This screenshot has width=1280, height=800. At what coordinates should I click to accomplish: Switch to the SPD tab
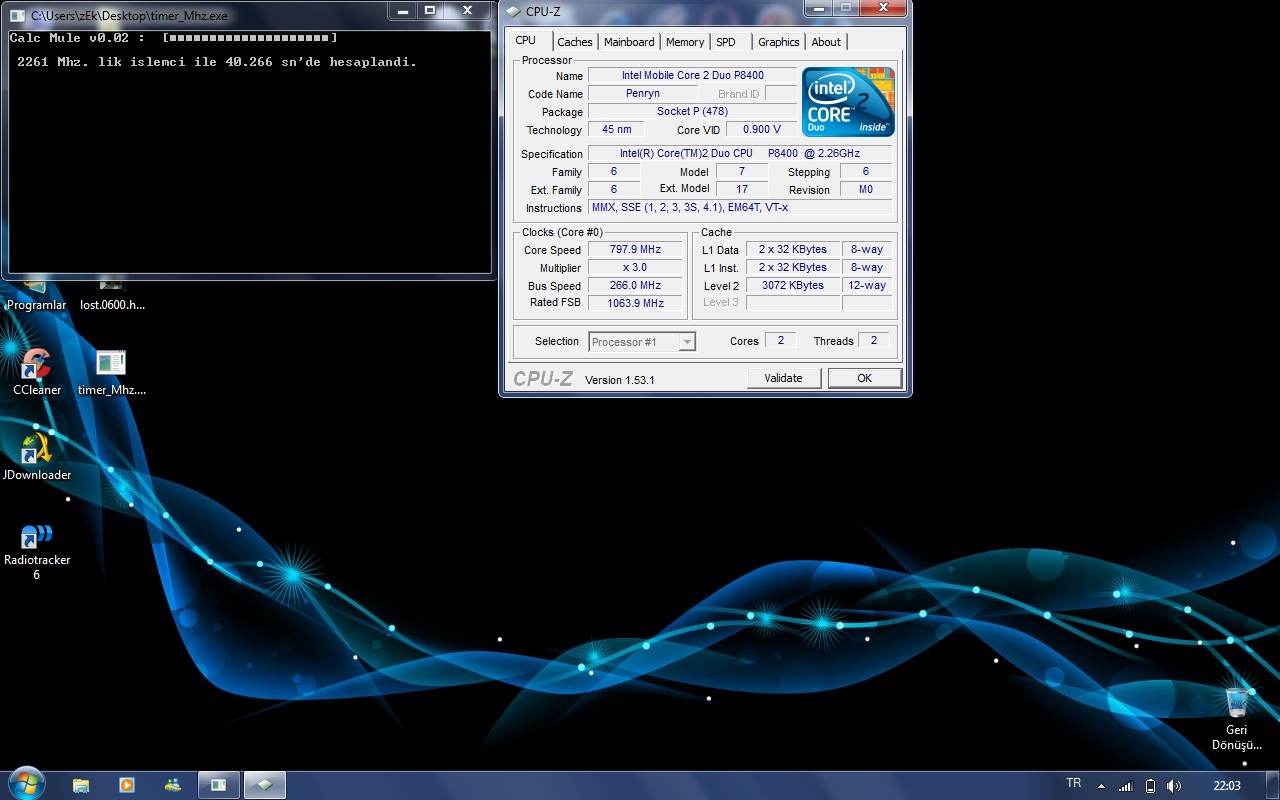(726, 42)
